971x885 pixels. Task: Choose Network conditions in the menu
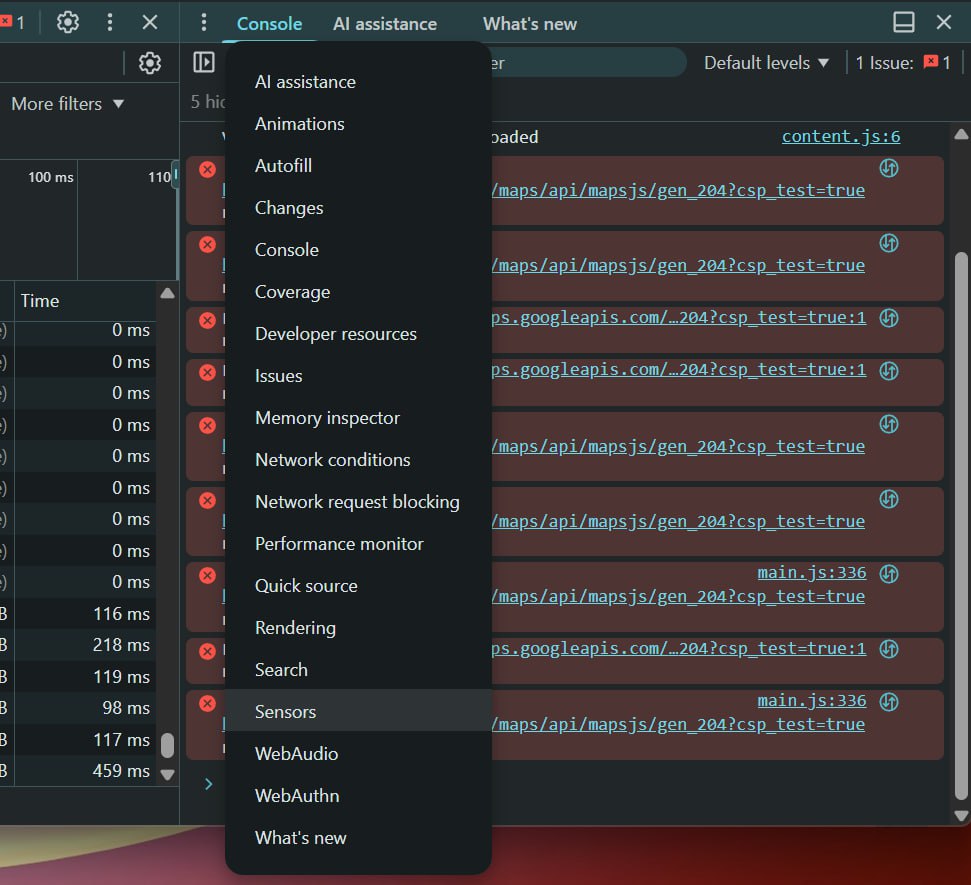tap(332, 460)
